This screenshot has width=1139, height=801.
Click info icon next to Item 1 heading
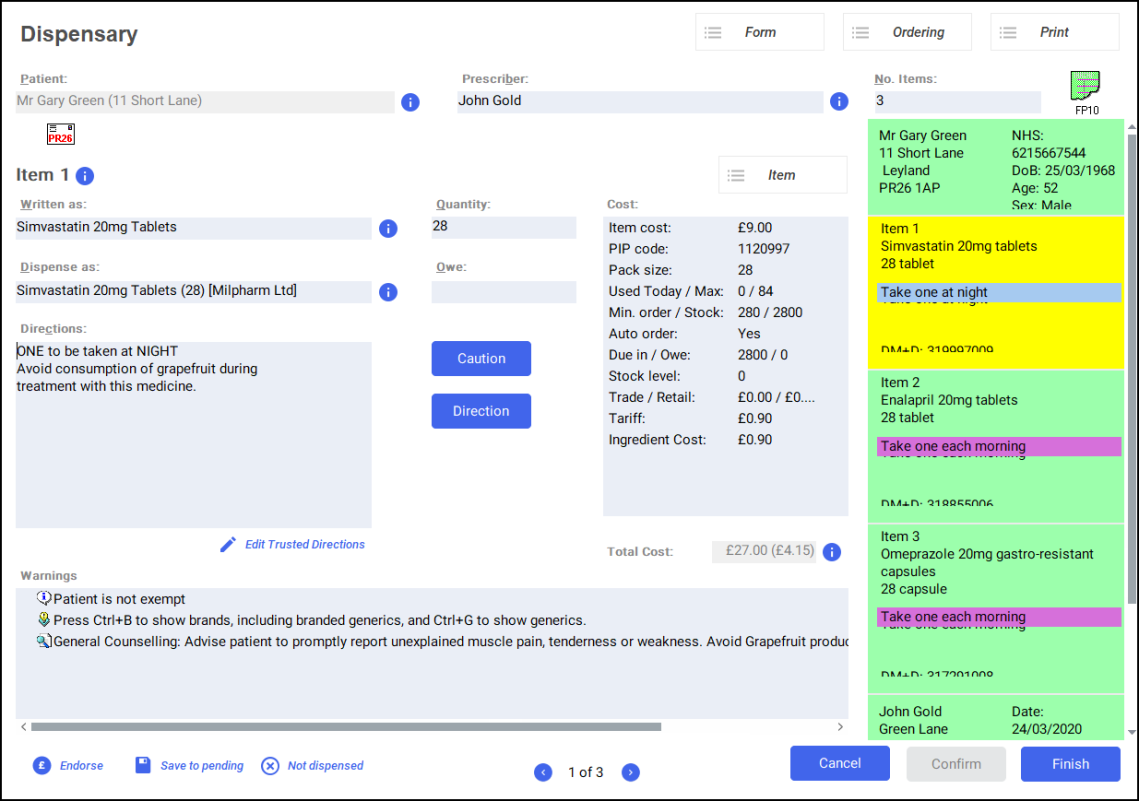click(x=85, y=176)
